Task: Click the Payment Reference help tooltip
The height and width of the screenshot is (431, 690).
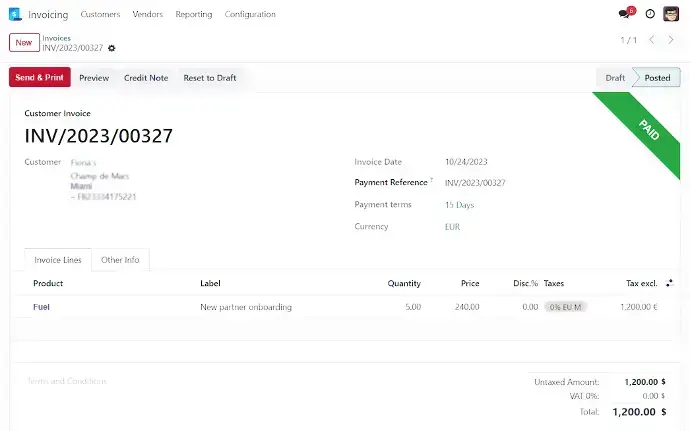Action: pyautogui.click(x=431, y=181)
